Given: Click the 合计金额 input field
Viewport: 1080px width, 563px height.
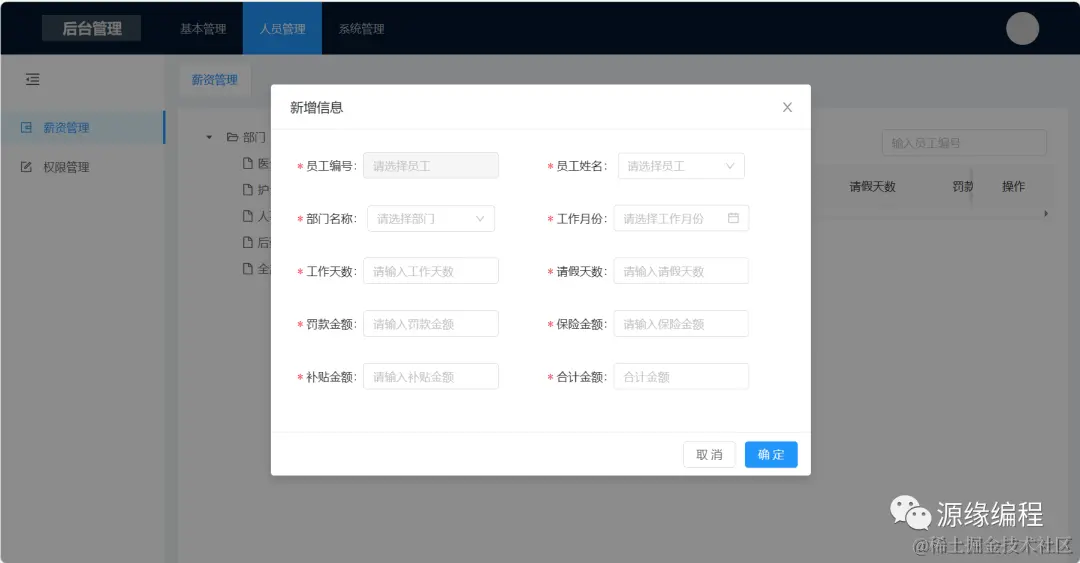Looking at the screenshot, I should [681, 377].
